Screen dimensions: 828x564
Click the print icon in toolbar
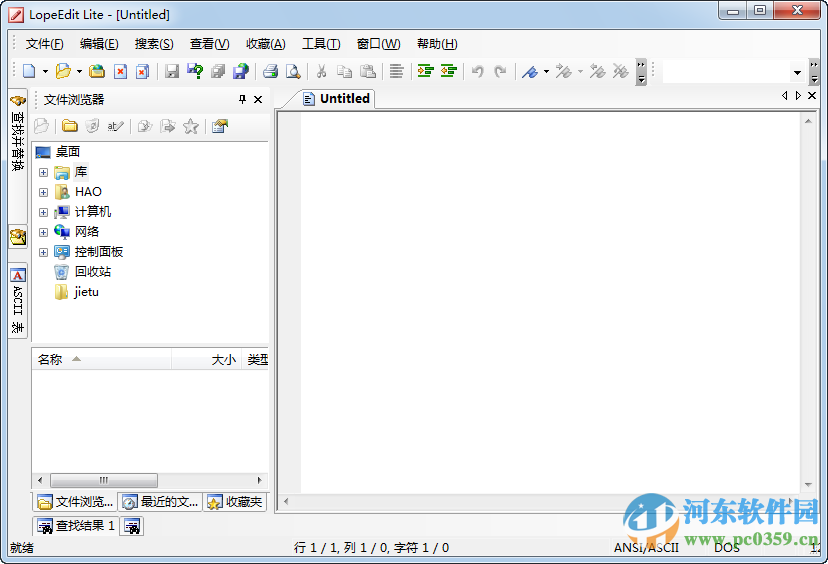270,71
